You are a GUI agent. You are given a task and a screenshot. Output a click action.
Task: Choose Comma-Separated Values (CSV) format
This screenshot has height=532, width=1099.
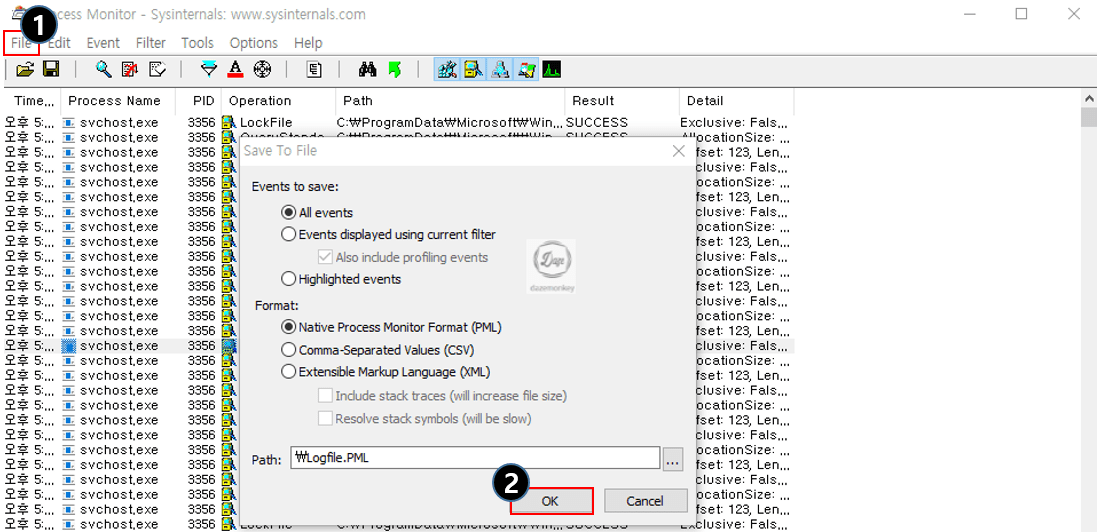288,350
